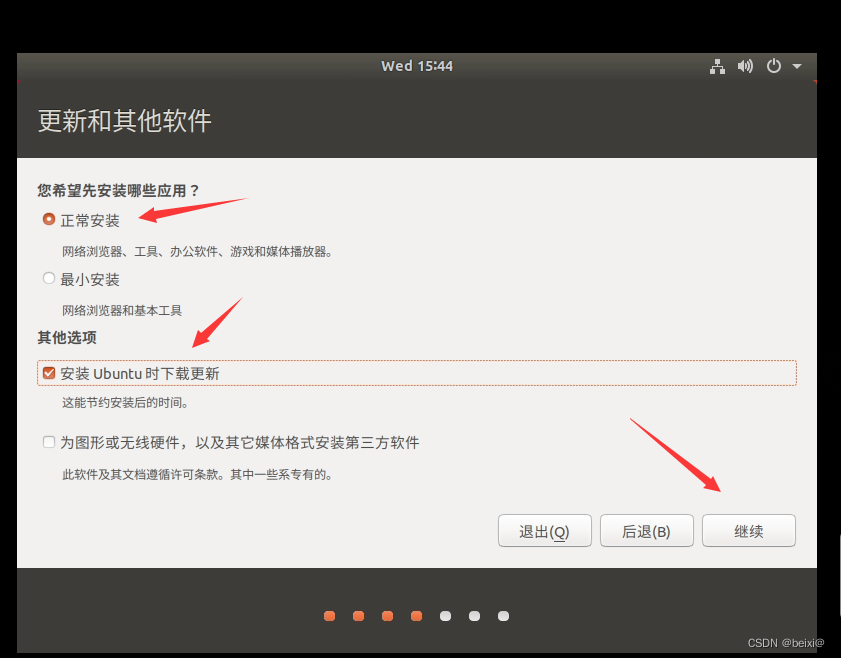Click the 继续 button
The width and height of the screenshot is (841, 658).
pyautogui.click(x=749, y=531)
